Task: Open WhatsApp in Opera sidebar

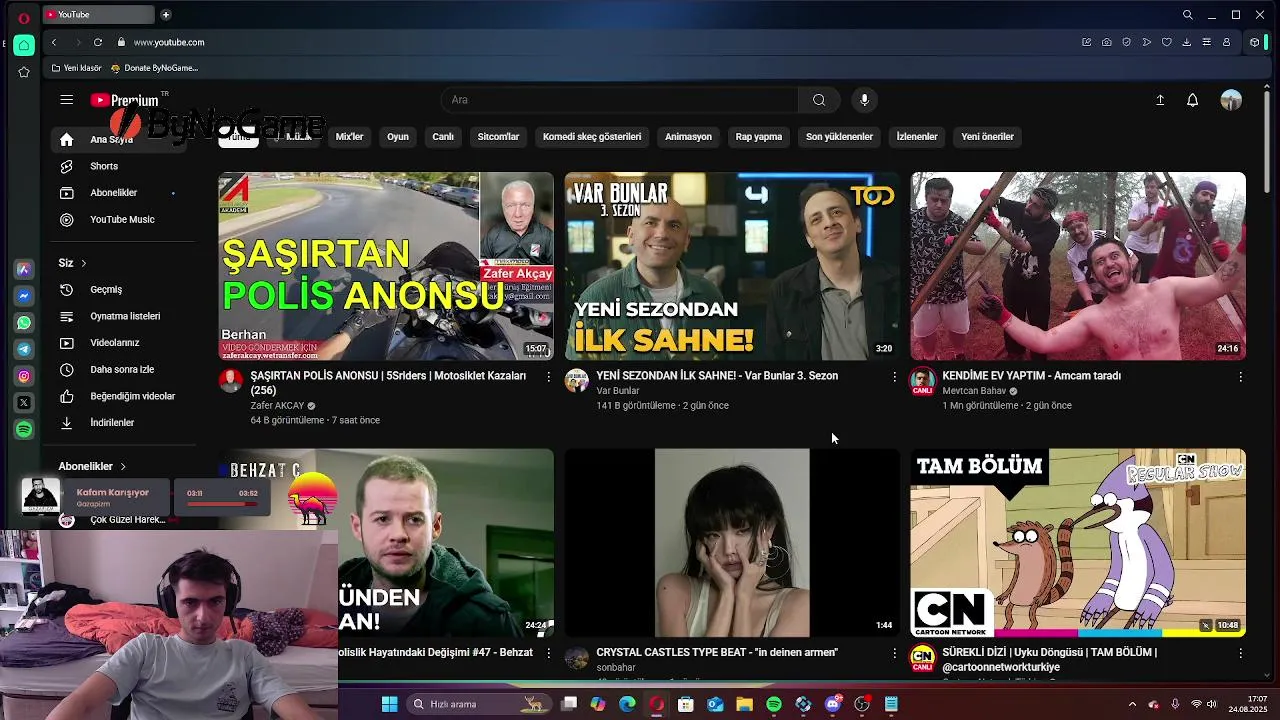Action: (x=24, y=323)
